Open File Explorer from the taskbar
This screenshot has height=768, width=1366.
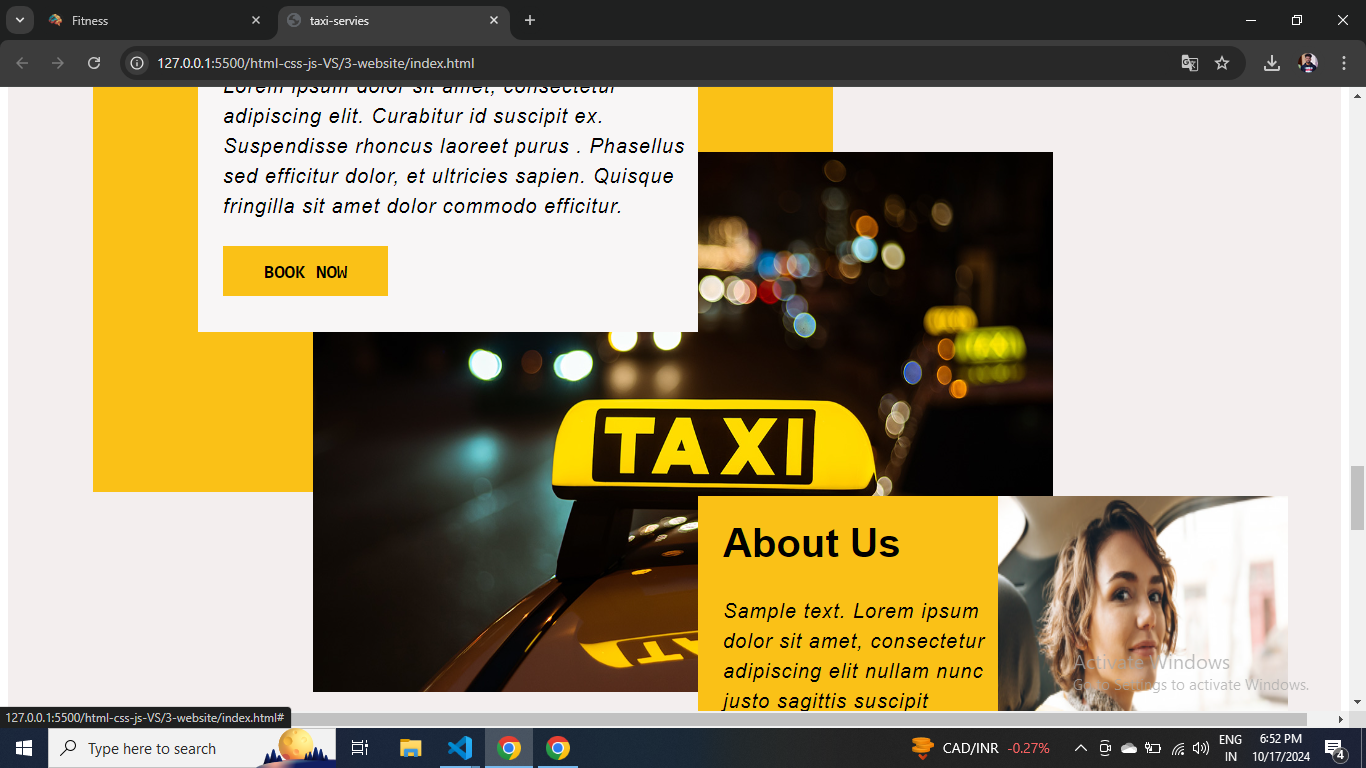pos(411,748)
